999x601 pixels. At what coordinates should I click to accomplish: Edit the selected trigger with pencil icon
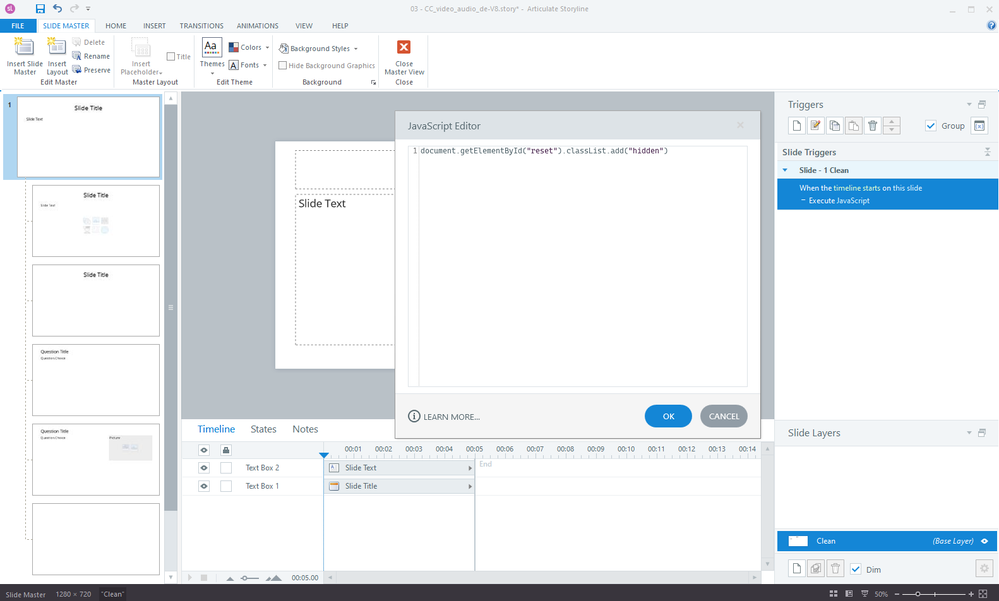click(816, 125)
